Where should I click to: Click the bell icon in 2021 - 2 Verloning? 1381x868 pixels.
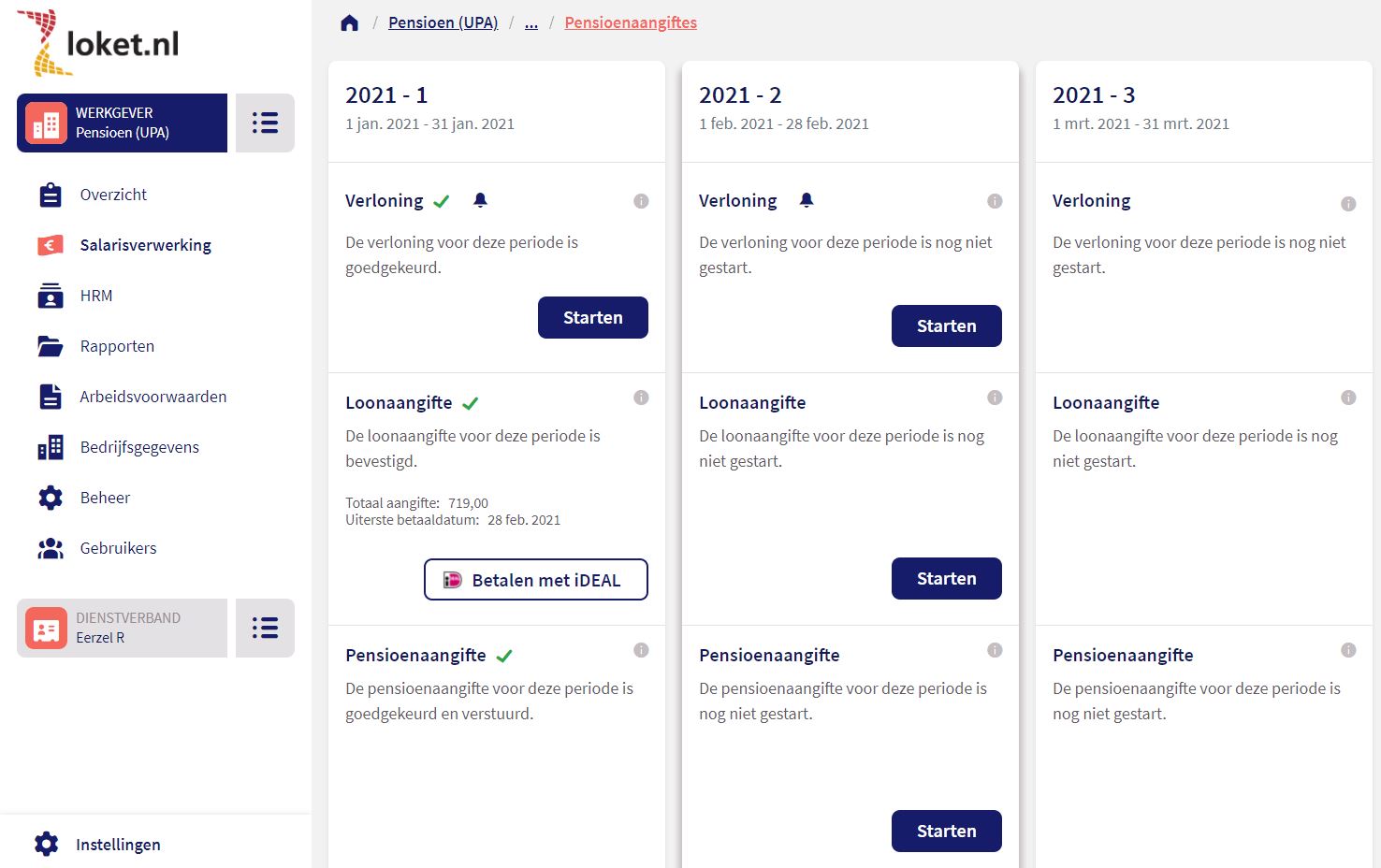pyautogui.click(x=807, y=199)
